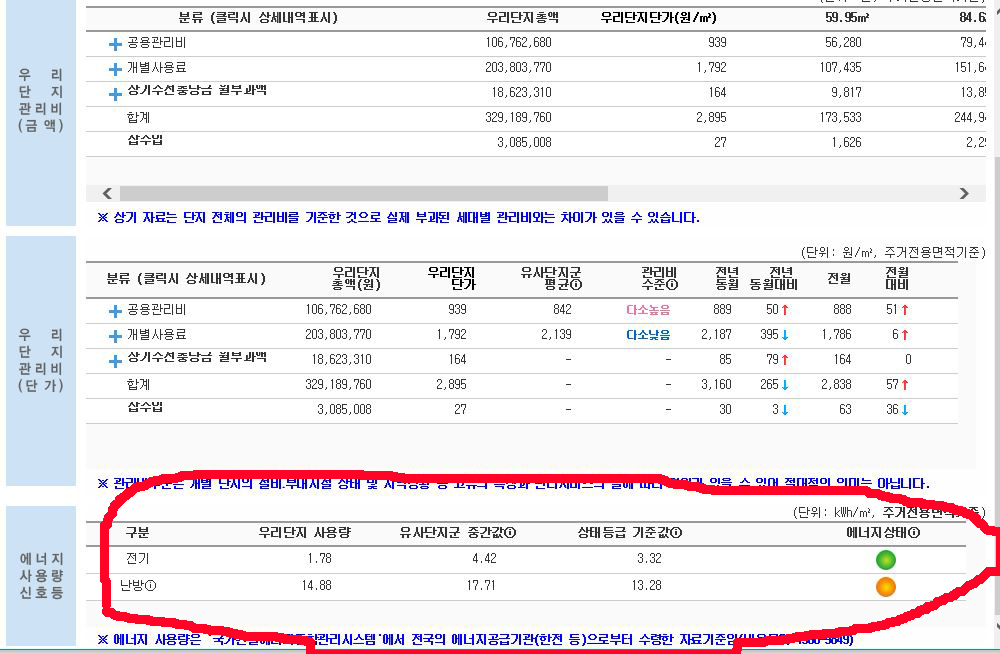The image size is (1000, 654).
Task: Expand 개별사용료 row in the 금액 table
Action: (116, 69)
